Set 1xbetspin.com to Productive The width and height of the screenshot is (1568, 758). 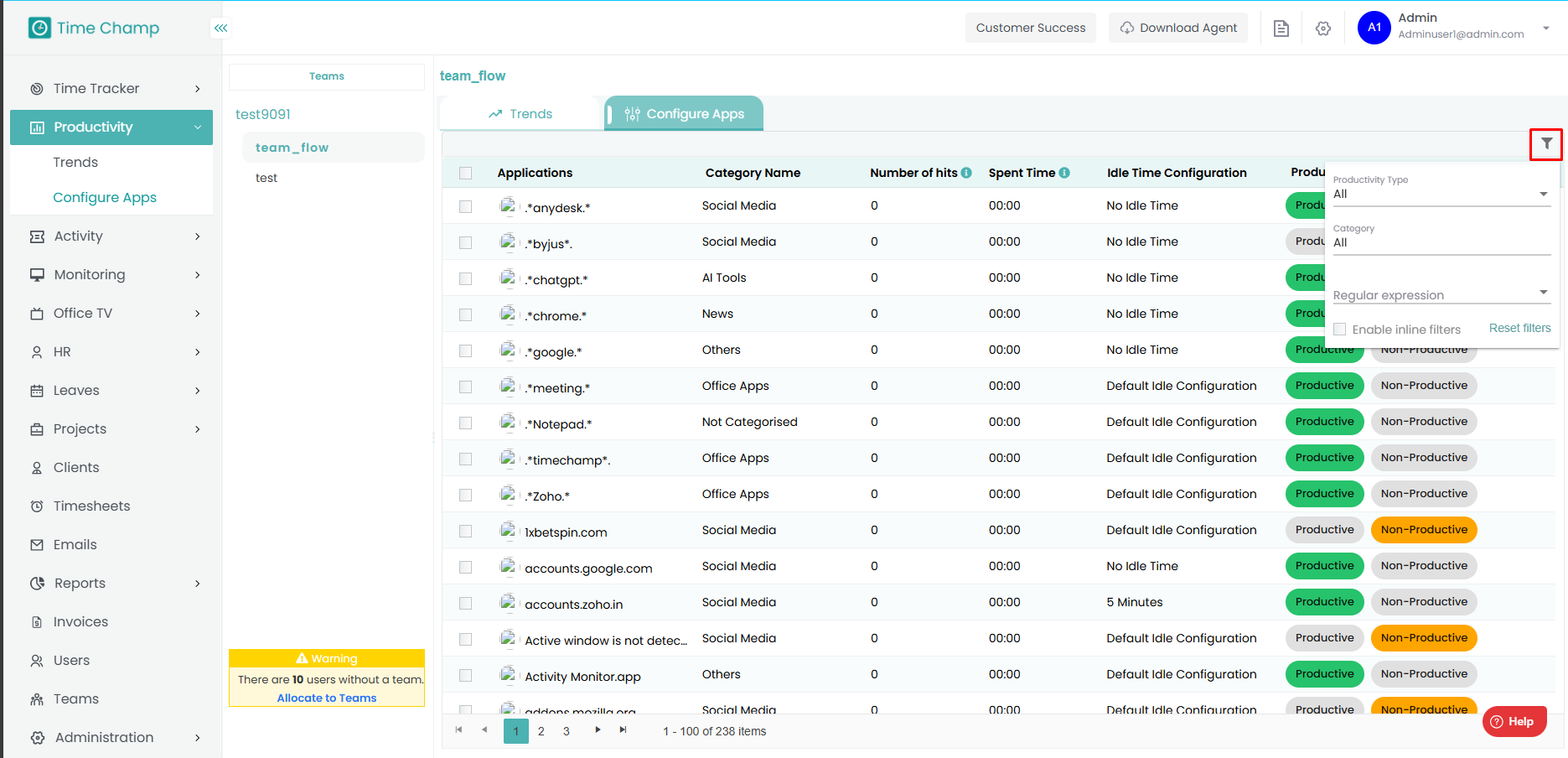tap(1324, 530)
